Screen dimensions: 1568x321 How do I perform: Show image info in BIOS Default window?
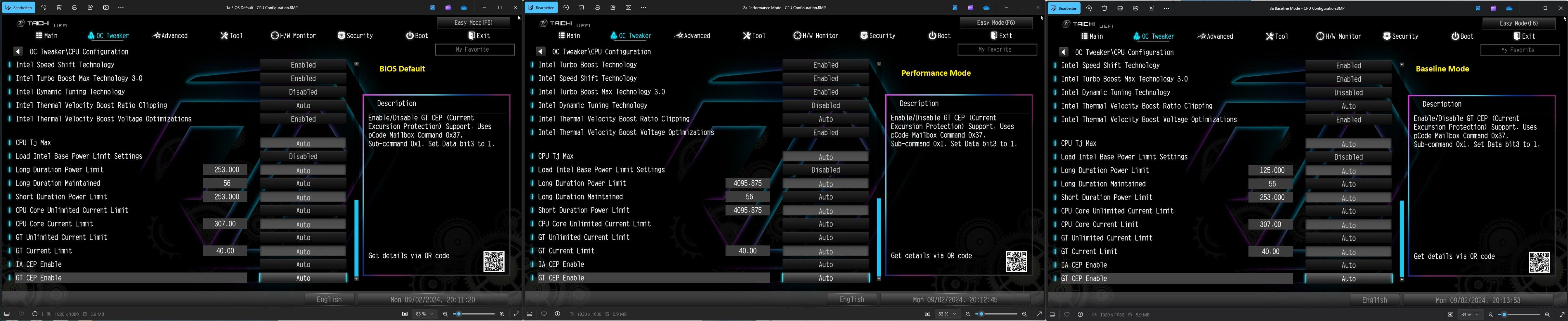tap(35, 314)
